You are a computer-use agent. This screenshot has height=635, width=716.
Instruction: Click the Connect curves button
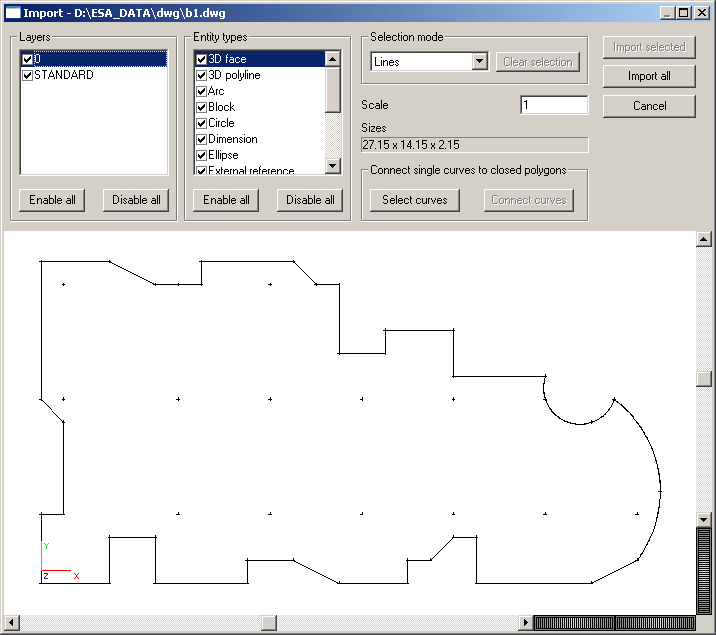[529, 200]
